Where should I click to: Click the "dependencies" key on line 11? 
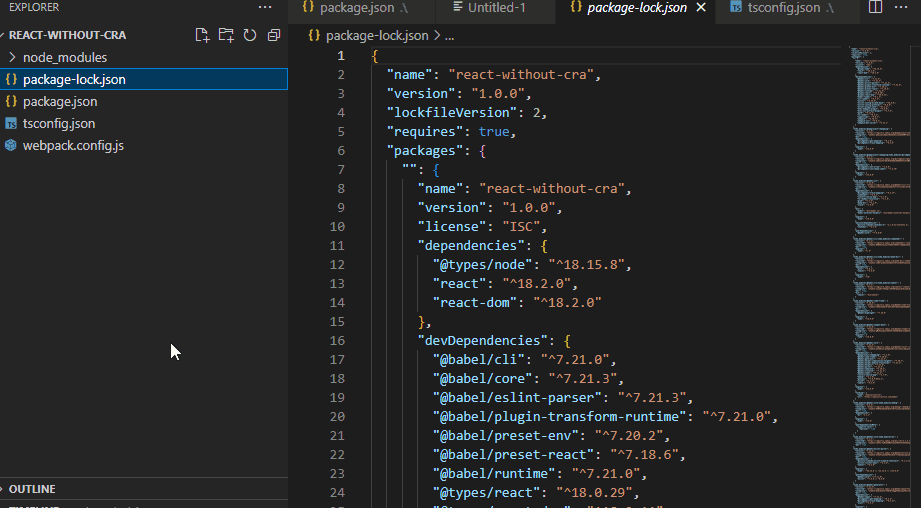pyautogui.click(x=471, y=245)
